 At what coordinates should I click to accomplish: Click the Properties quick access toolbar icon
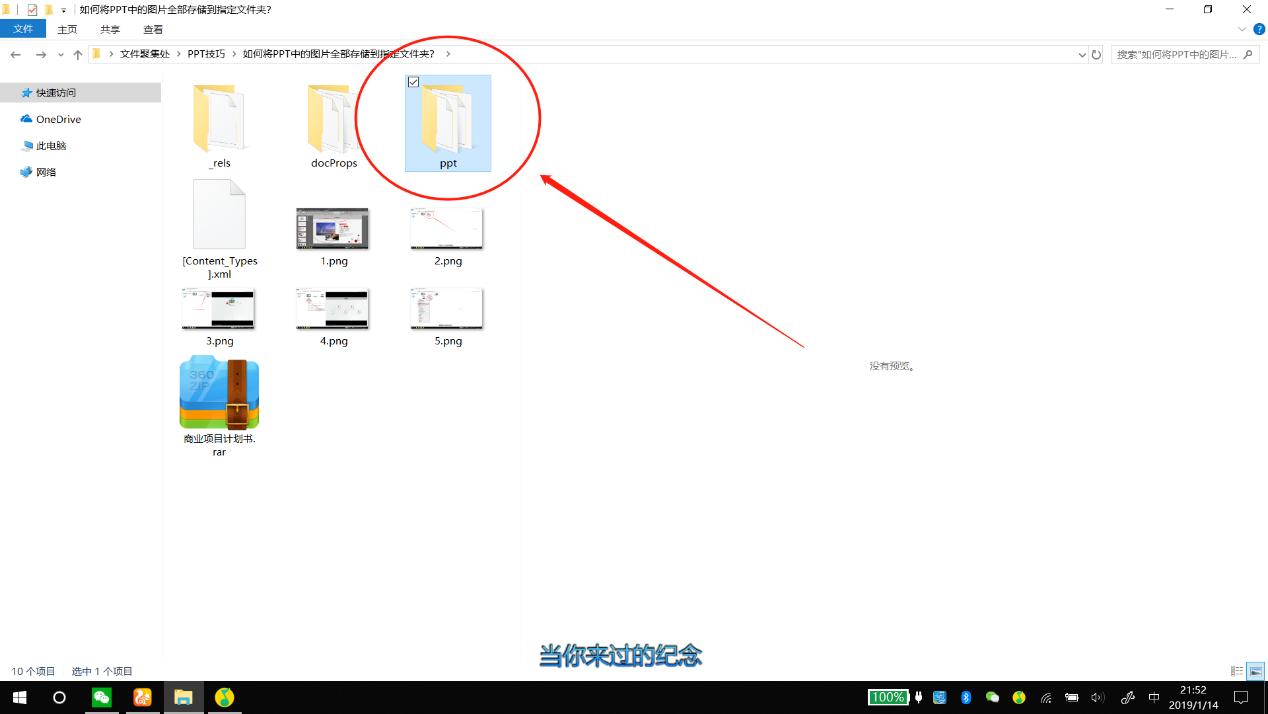point(32,9)
